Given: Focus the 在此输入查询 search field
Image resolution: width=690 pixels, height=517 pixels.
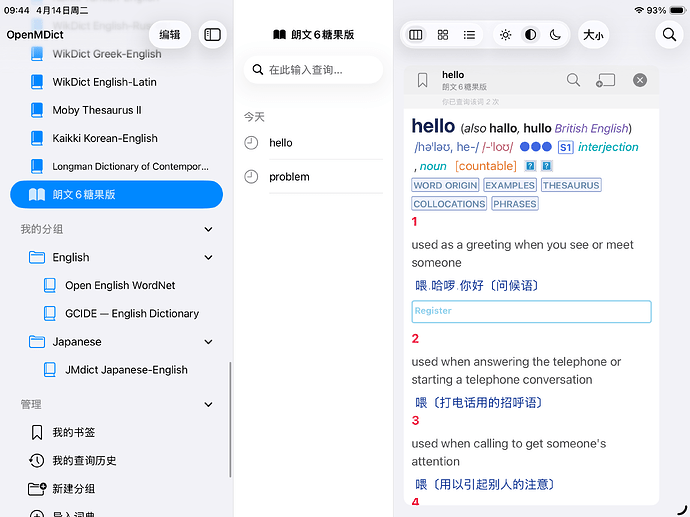Looking at the screenshot, I should 313,70.
